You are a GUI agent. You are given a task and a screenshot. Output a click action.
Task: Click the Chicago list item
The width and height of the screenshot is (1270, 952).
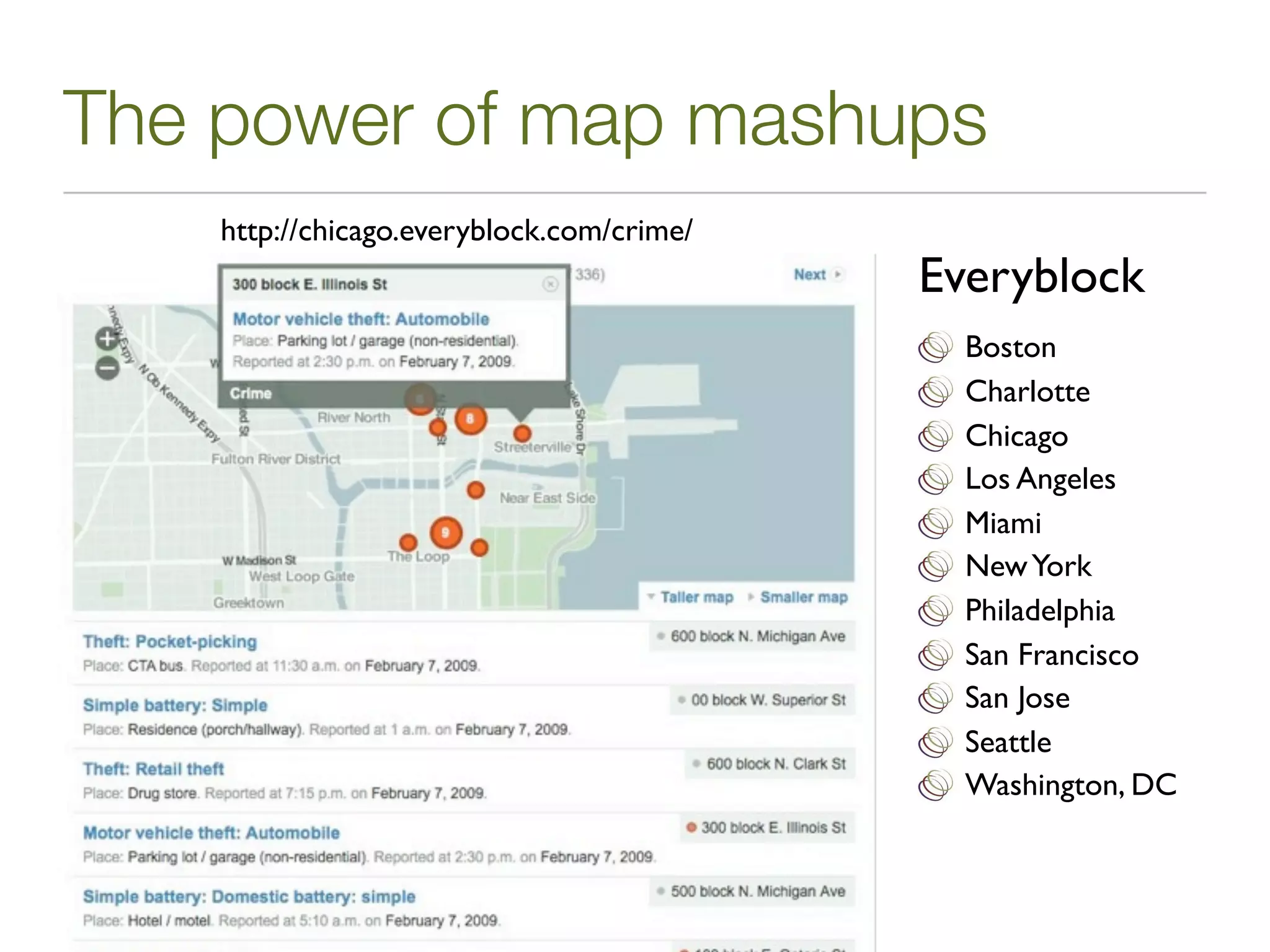[1016, 436]
